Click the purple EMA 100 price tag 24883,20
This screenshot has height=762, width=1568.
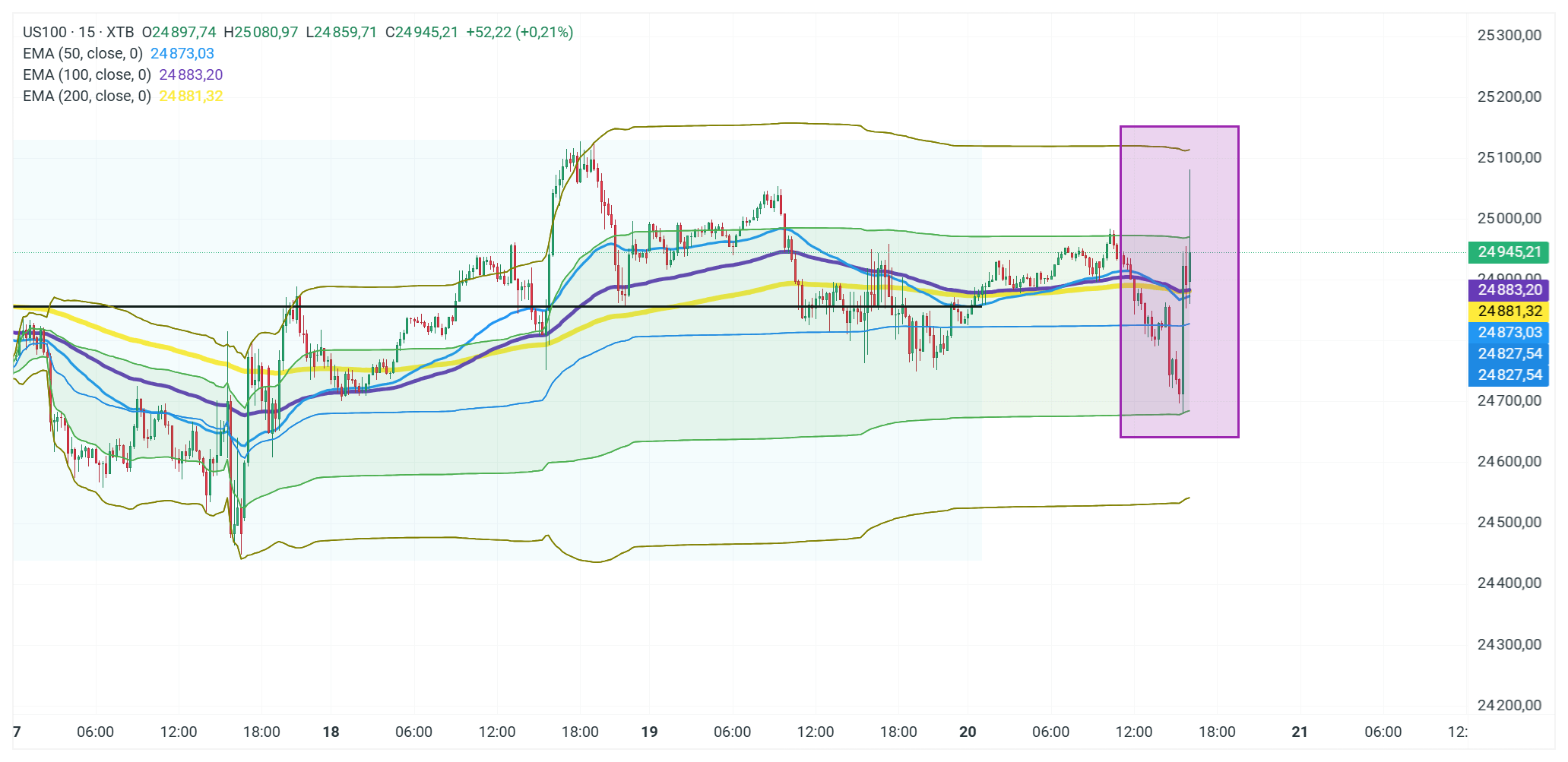(1509, 289)
